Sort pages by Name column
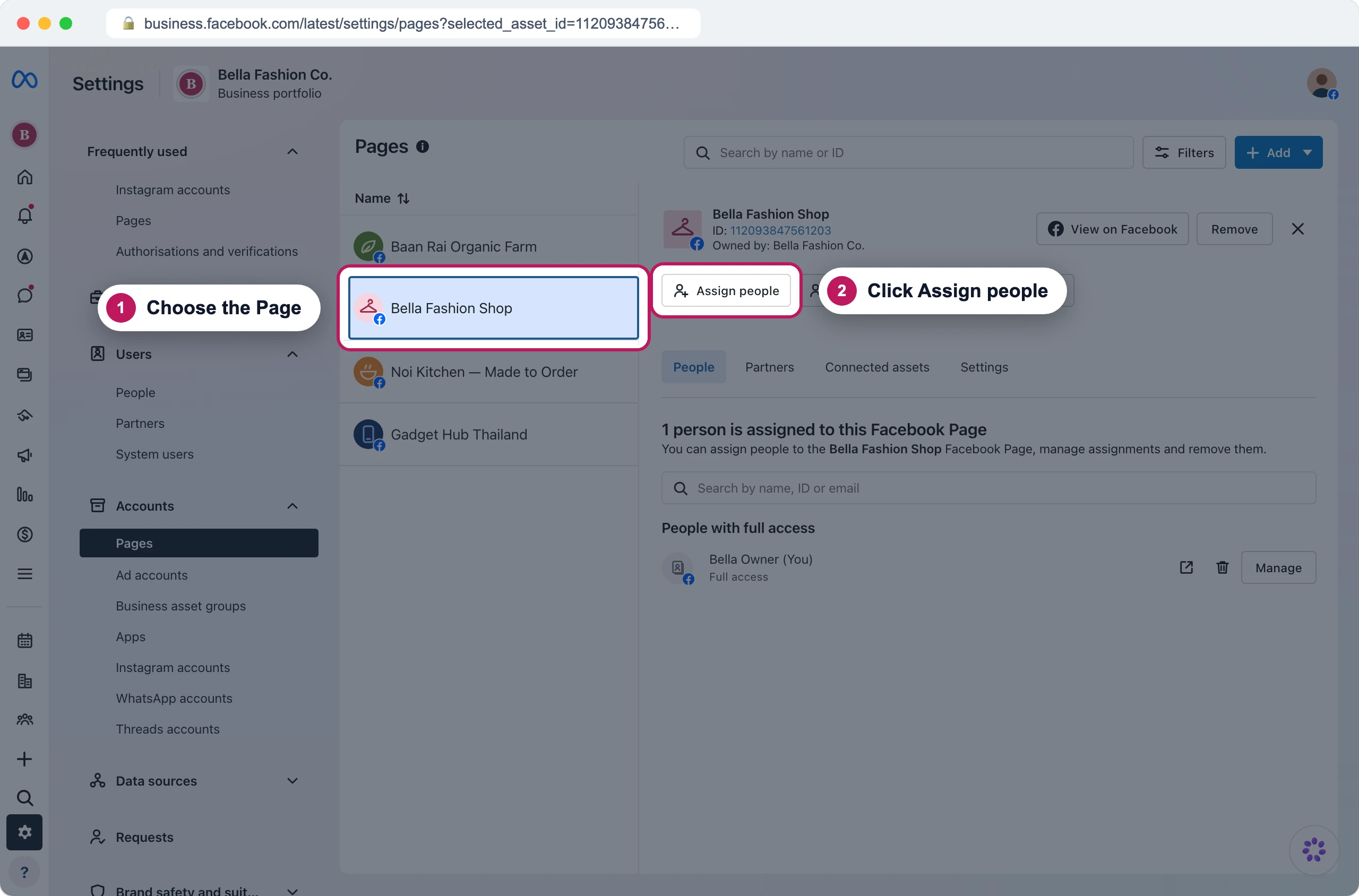This screenshot has width=1359, height=896. 382,199
